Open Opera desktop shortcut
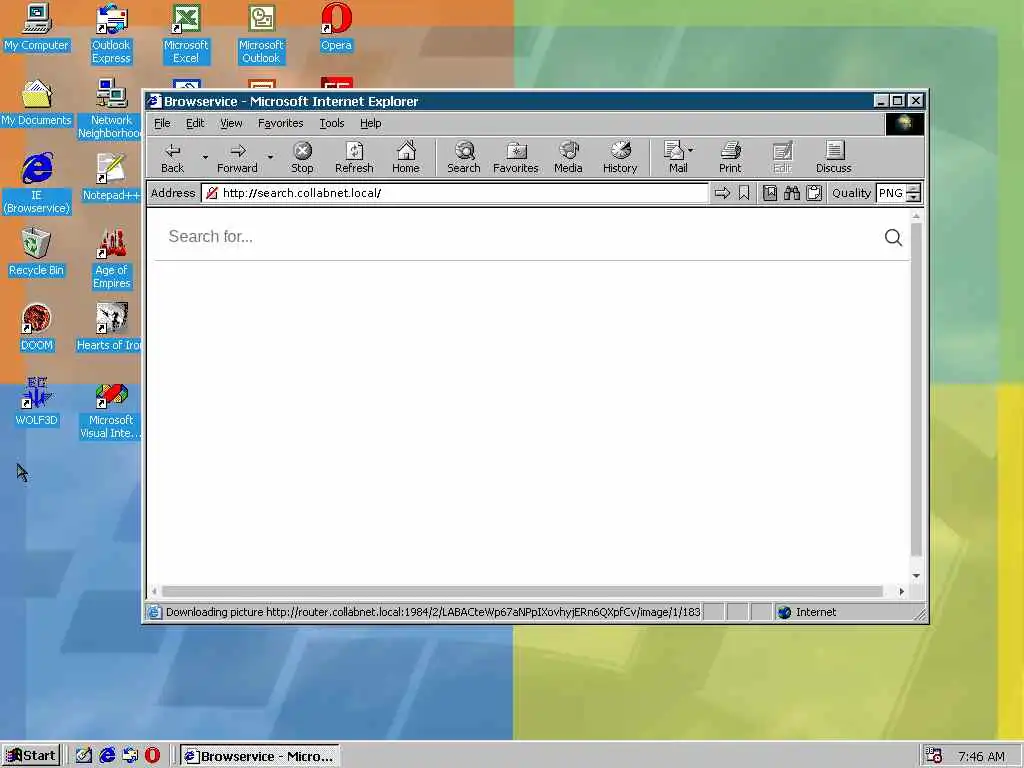Image resolution: width=1024 pixels, height=768 pixels. tap(336, 27)
